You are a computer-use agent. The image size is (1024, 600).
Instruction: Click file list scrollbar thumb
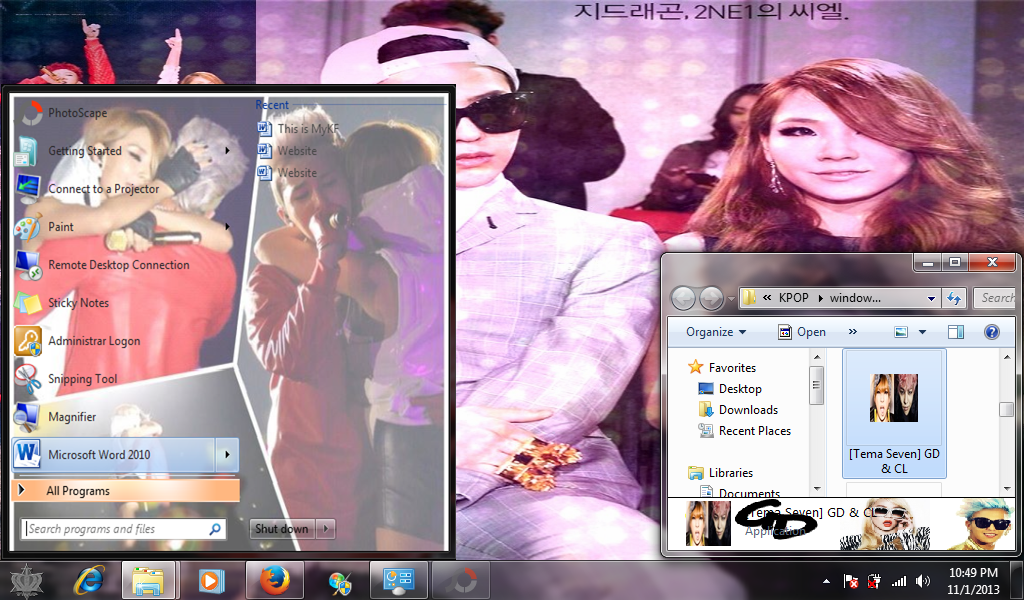[1006, 409]
